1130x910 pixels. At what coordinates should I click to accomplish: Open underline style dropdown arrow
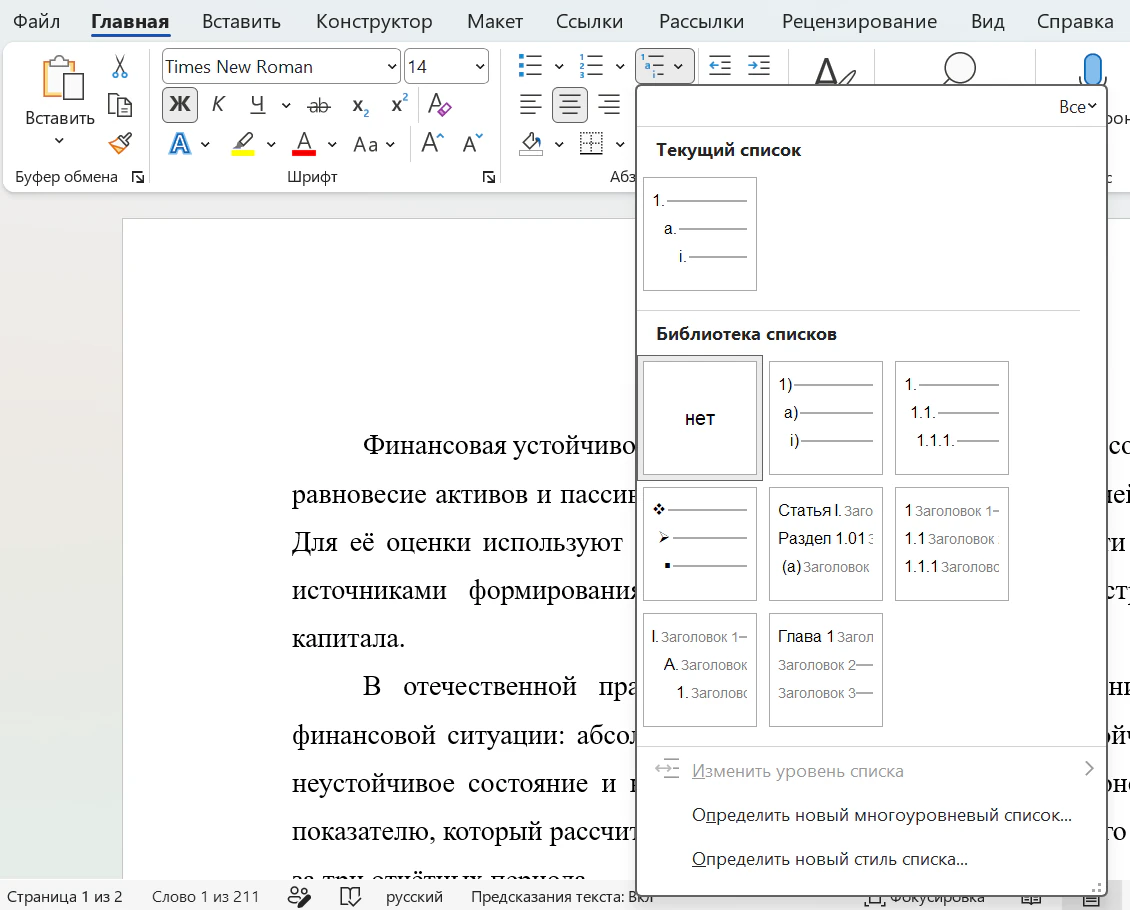click(x=286, y=106)
